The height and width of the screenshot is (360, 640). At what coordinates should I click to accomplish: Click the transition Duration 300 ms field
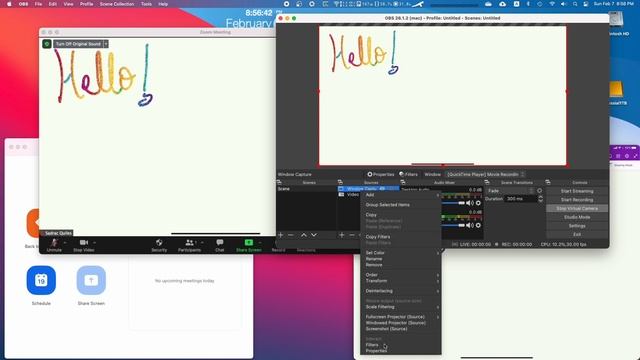tap(521, 199)
